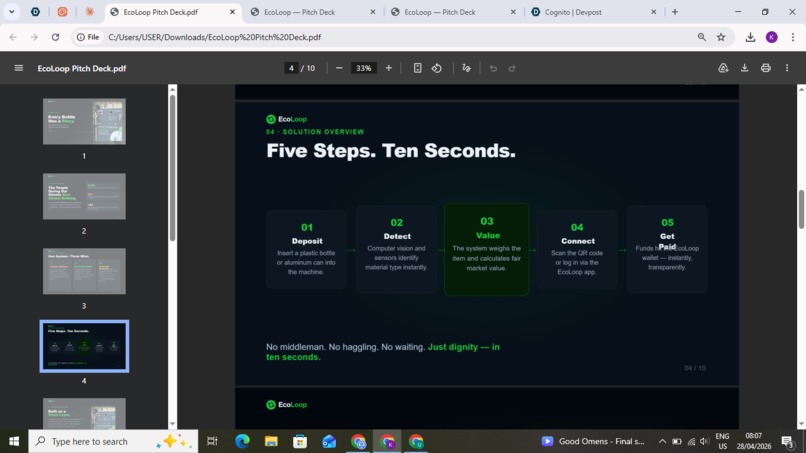Screen dimensions: 806x453
Task: Open the Windows Start menu
Action: click(14, 441)
